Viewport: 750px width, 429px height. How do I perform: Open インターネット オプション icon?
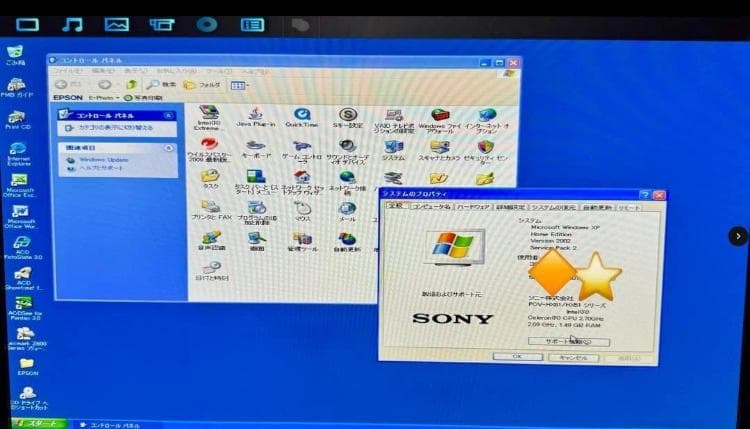click(486, 121)
